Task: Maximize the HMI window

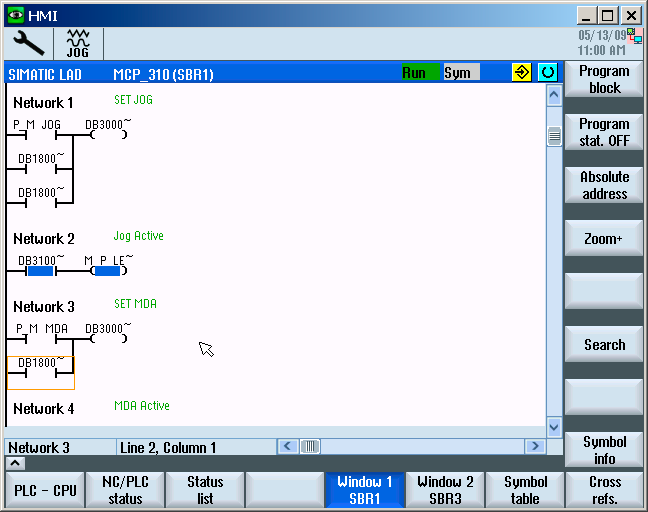Action: (607, 16)
